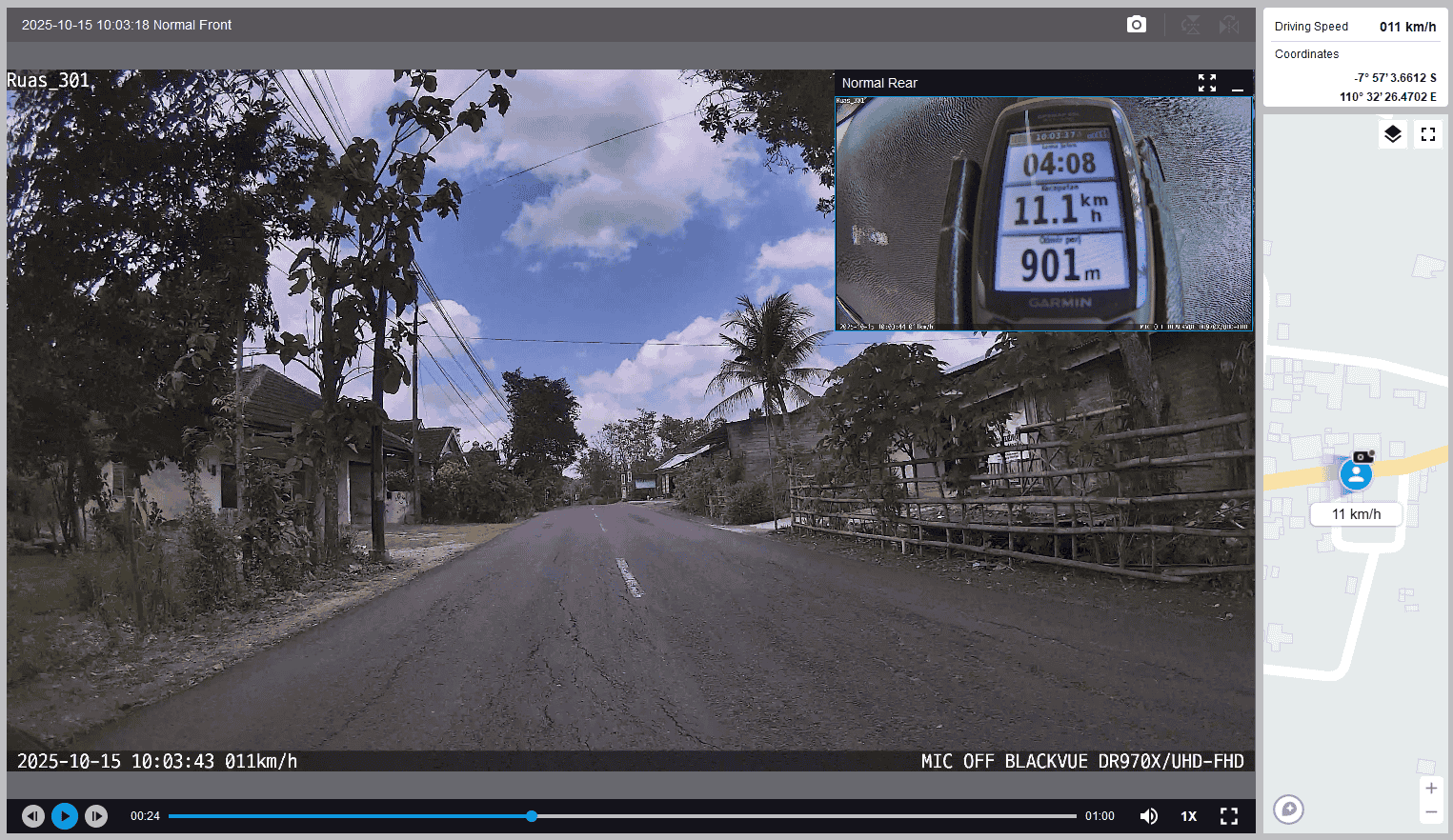
Task: Minimize the Normal Rear picture-in-picture panel
Action: [x=1238, y=84]
